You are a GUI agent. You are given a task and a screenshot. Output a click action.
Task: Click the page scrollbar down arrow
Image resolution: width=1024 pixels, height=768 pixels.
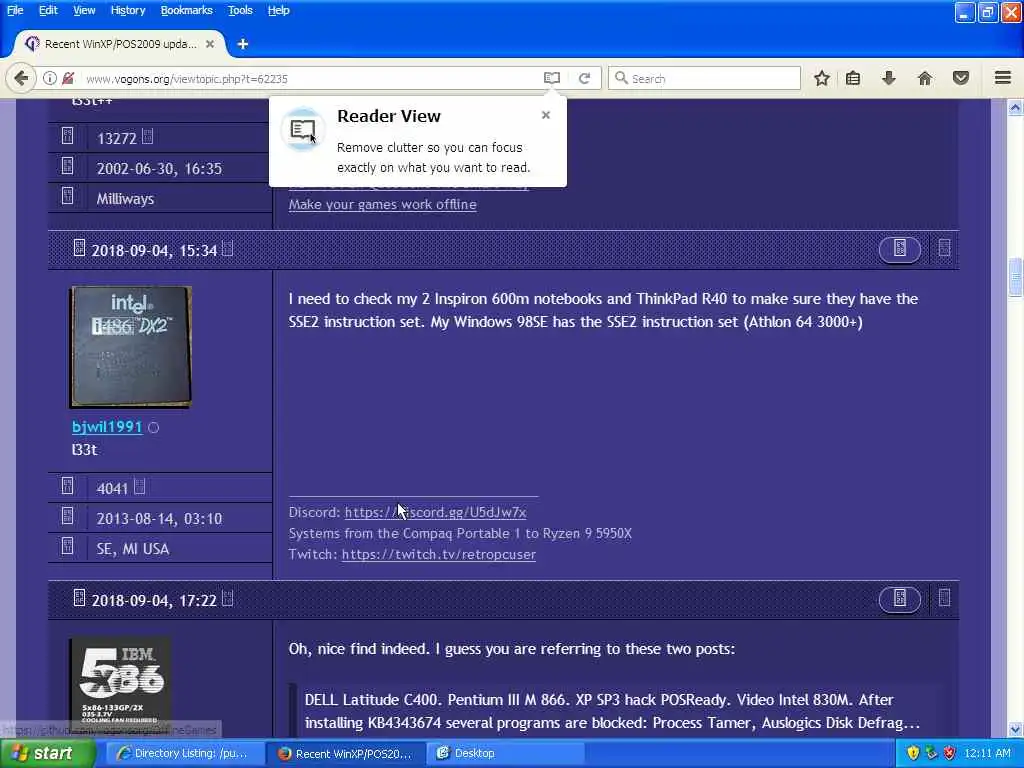[1015, 729]
